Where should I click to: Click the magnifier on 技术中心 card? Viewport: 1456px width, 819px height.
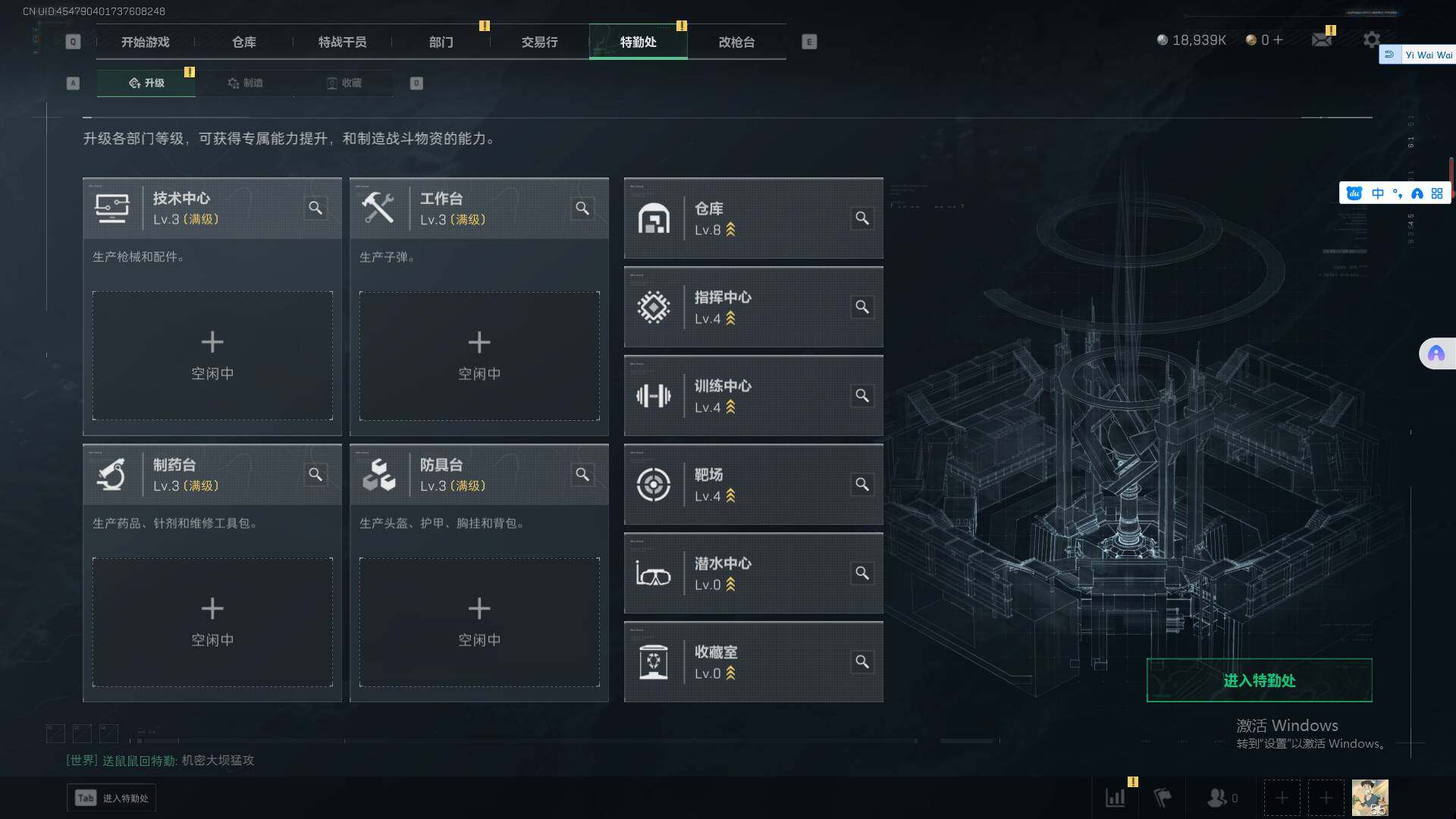[315, 208]
